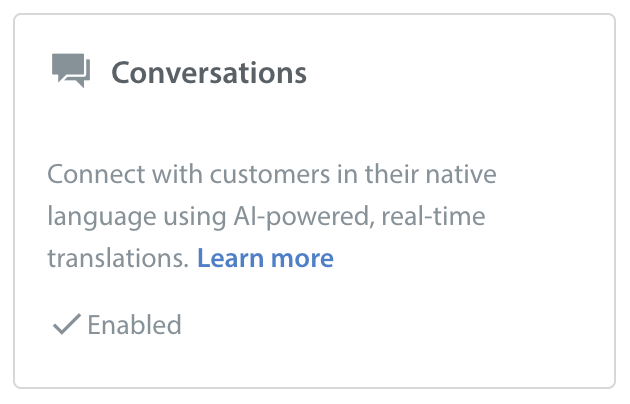Click the word 'Enabled' in the card
The height and width of the screenshot is (404, 630).
[x=134, y=324]
